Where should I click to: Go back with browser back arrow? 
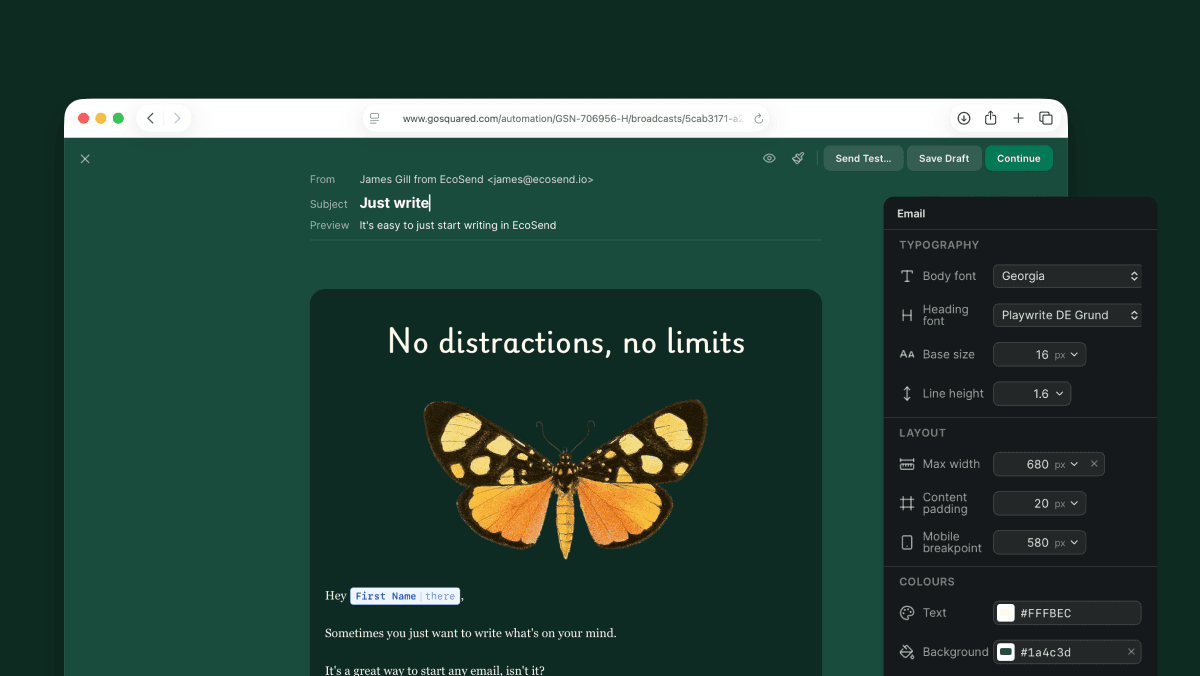tap(151, 118)
